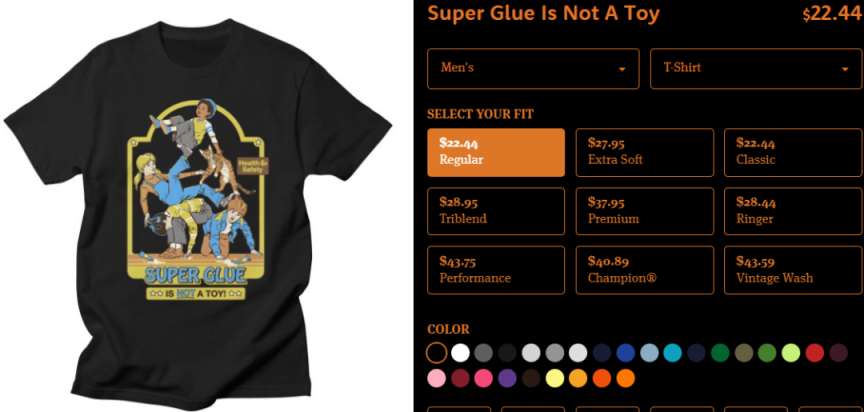Choose the Extra Soft fit
Screen dimensions: 864x412
tap(645, 153)
